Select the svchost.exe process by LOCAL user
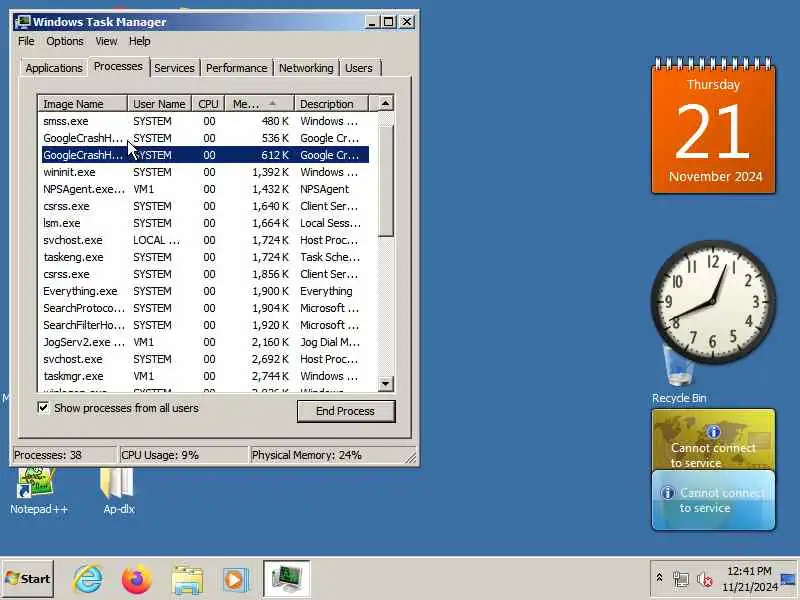Viewport: 800px width, 600px height. tap(205, 240)
